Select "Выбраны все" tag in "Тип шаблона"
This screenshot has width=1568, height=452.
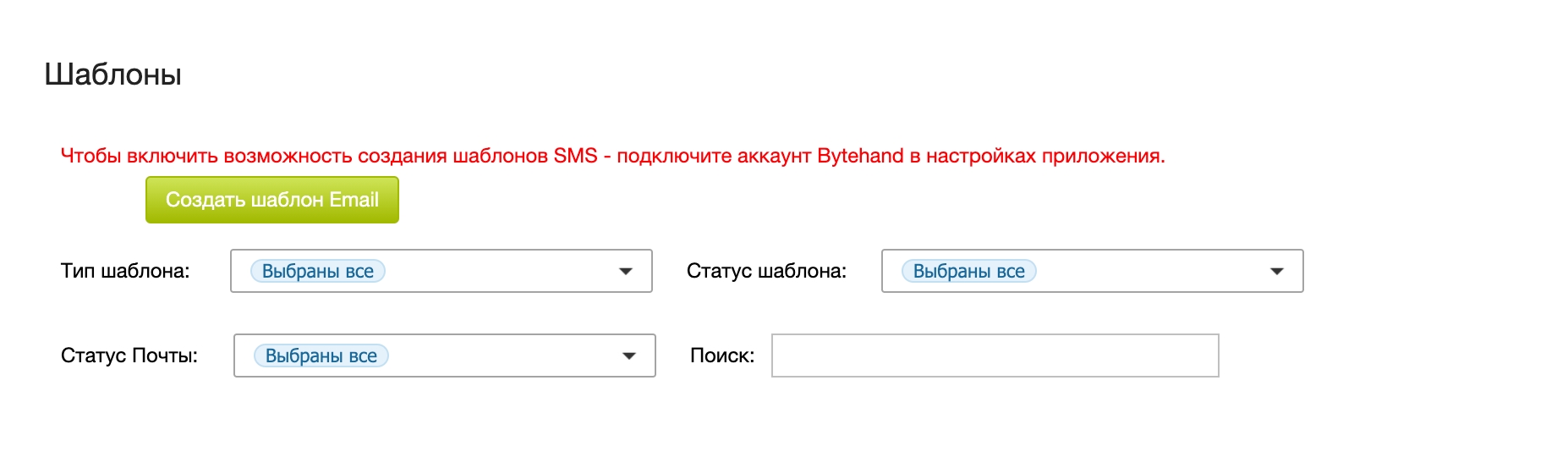(318, 271)
